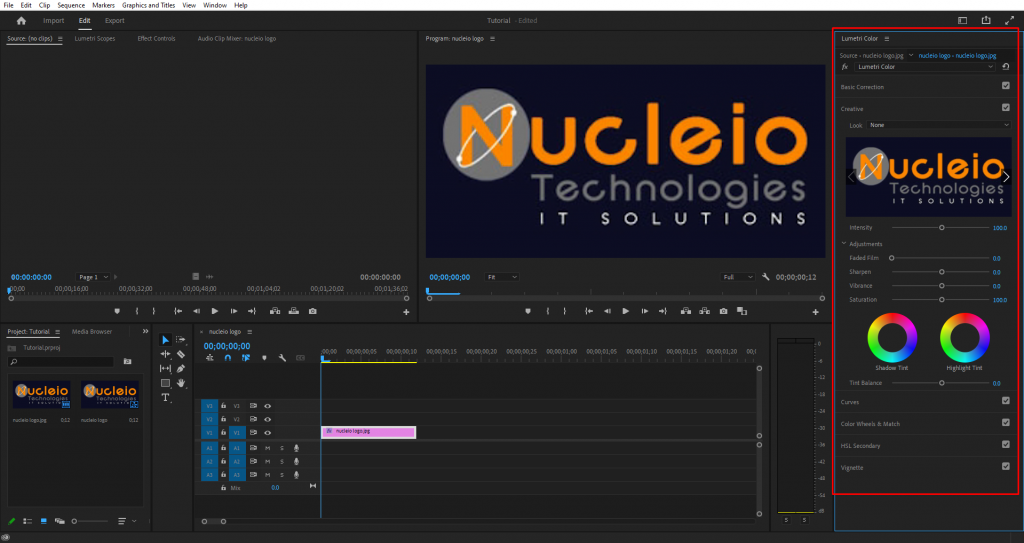
Task: Open Program monitor panel menu
Action: [492, 39]
